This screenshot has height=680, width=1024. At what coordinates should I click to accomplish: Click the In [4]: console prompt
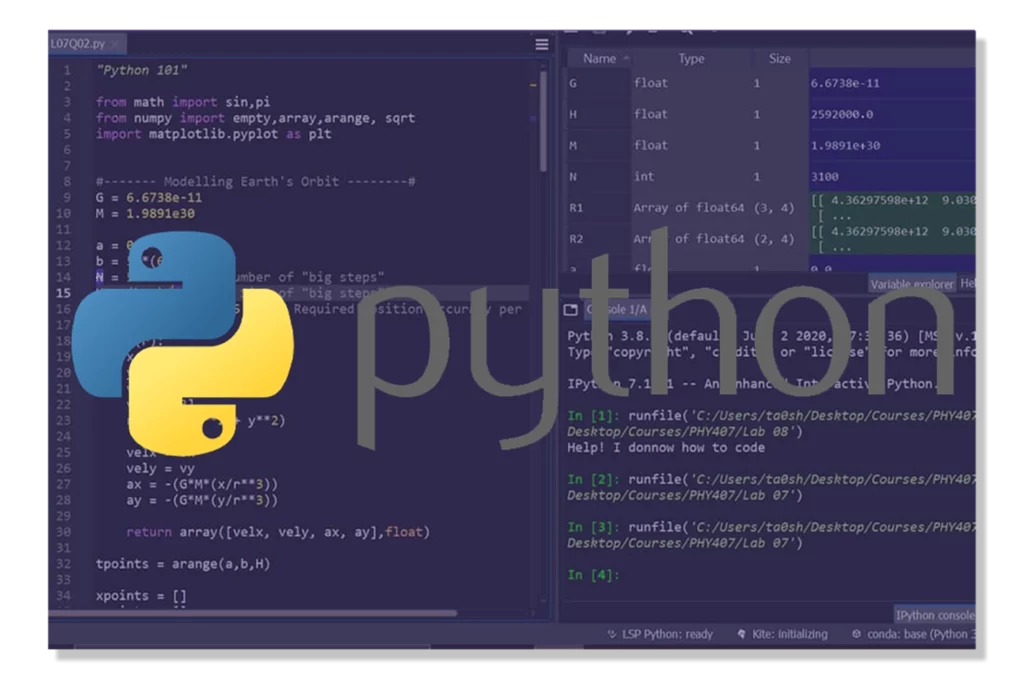pos(593,575)
